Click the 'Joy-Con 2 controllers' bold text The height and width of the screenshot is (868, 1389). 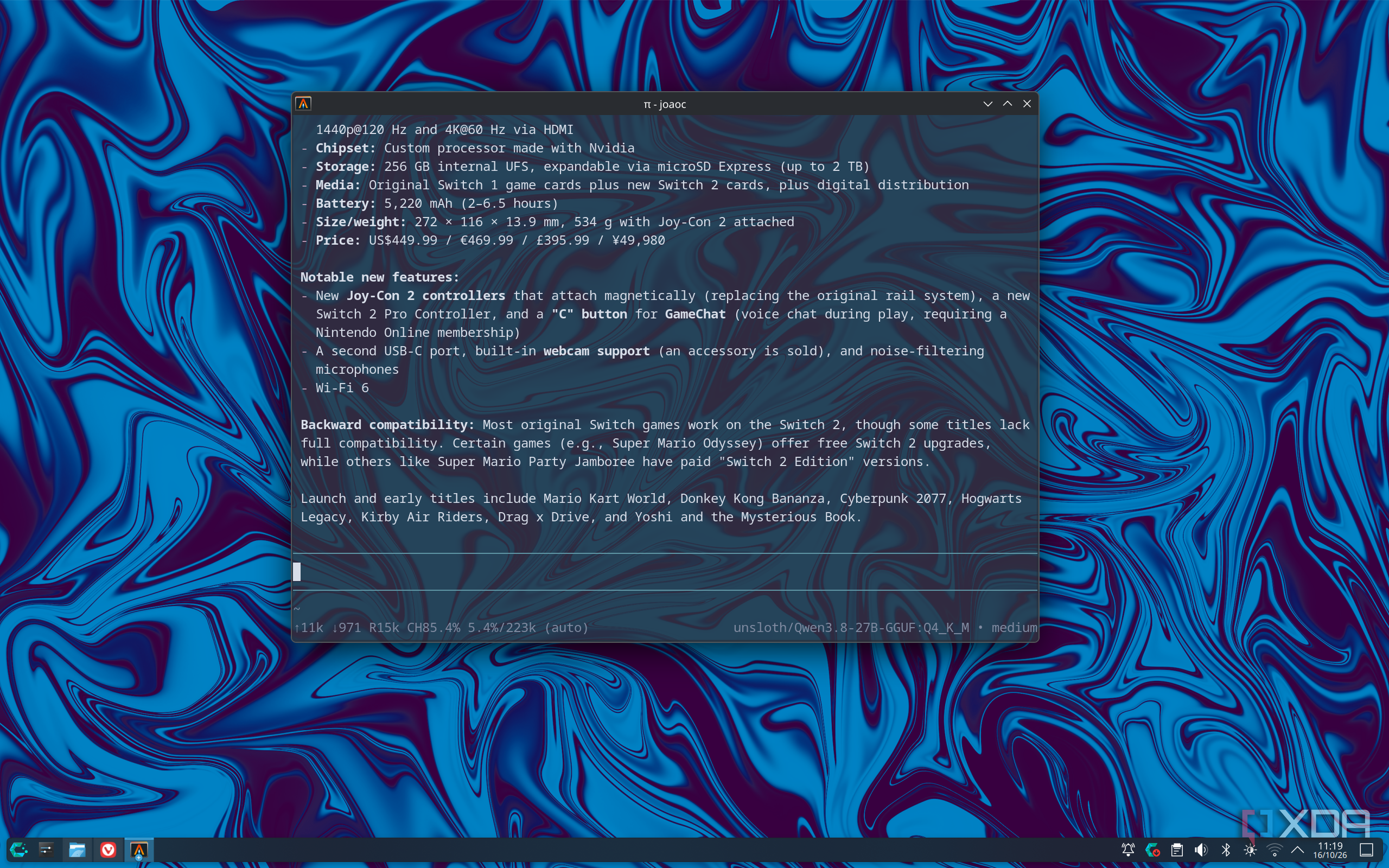[426, 296]
